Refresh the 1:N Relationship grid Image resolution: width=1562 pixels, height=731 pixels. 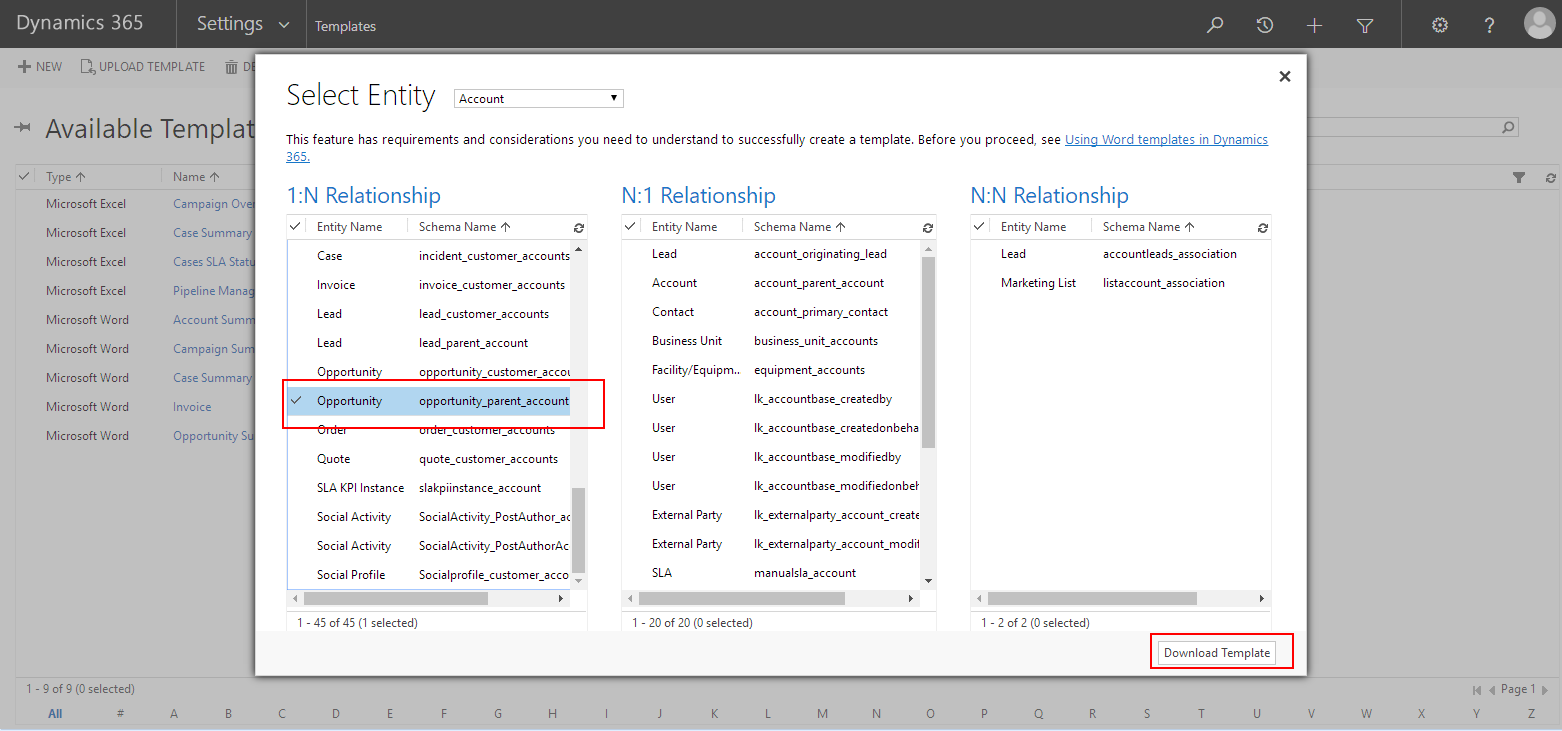pos(579,228)
